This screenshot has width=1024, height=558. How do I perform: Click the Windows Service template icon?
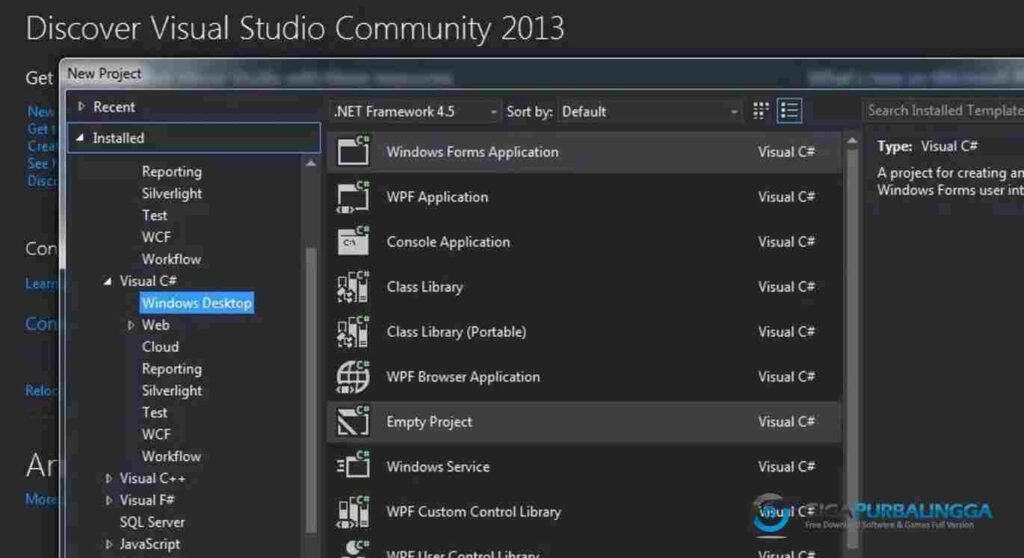tap(353, 467)
